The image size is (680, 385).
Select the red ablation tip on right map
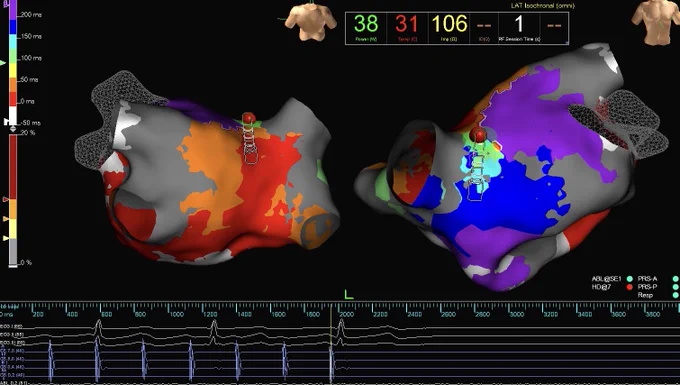tap(478, 135)
